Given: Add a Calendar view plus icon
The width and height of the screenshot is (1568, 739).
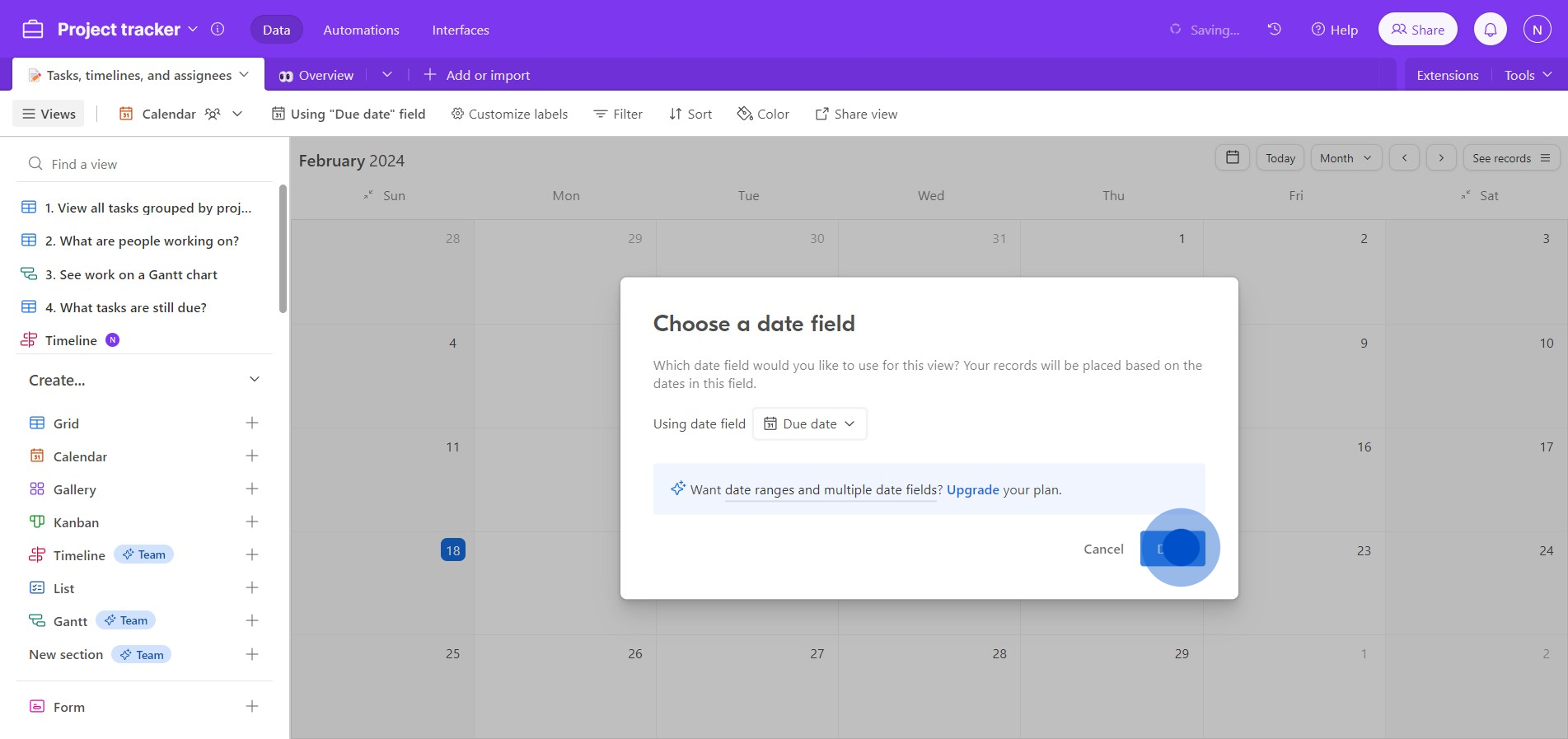Looking at the screenshot, I should (x=252, y=456).
